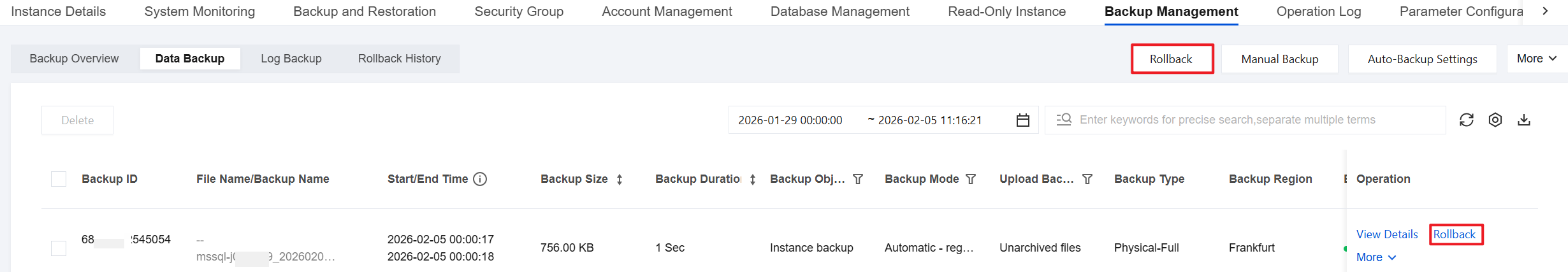Filter the Backup Object column
Screen dimensions: 1568x272
(858, 179)
